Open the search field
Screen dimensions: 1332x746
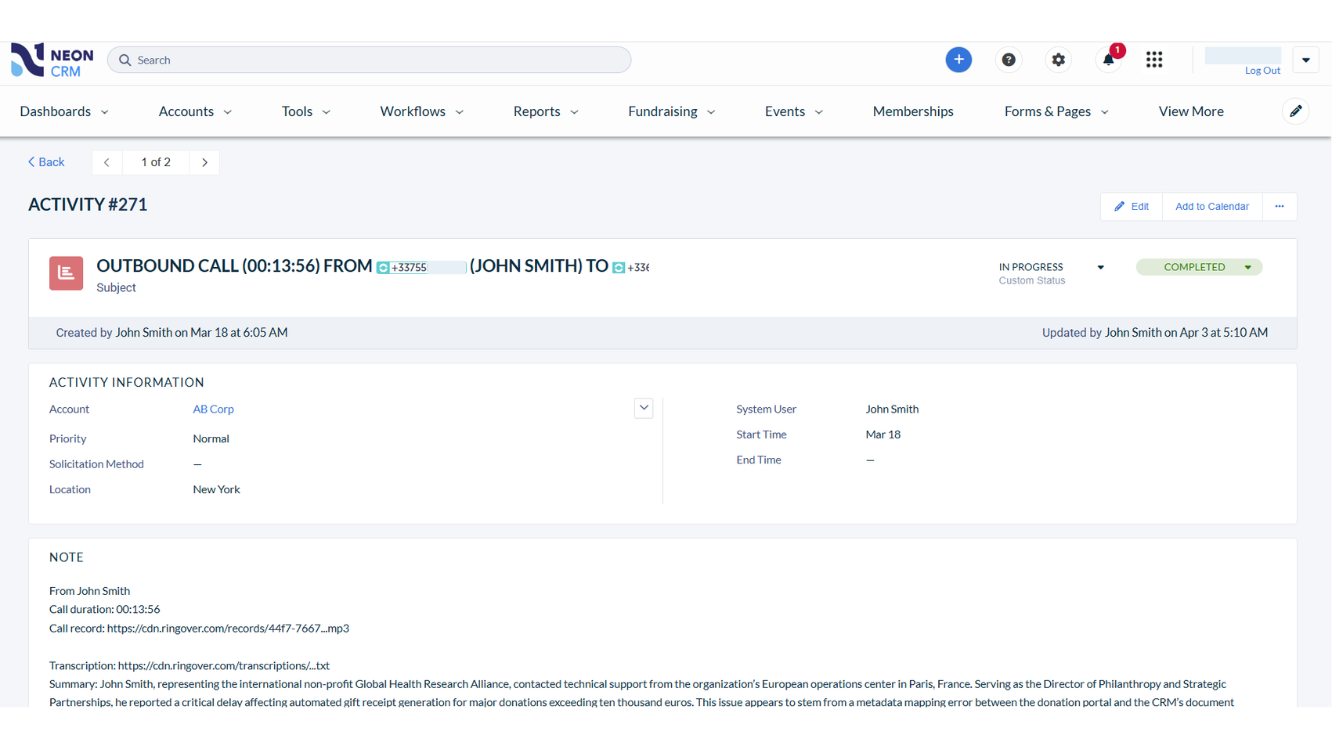click(x=369, y=59)
